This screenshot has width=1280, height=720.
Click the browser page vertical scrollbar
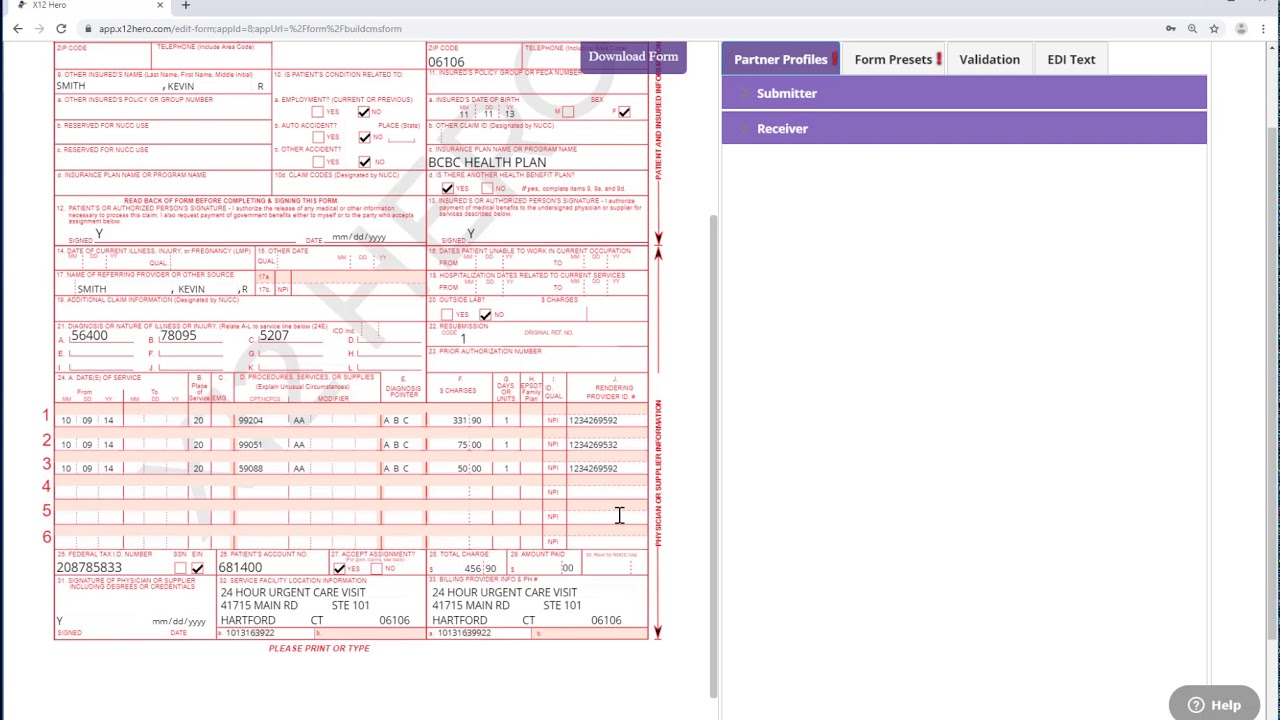[1273, 385]
